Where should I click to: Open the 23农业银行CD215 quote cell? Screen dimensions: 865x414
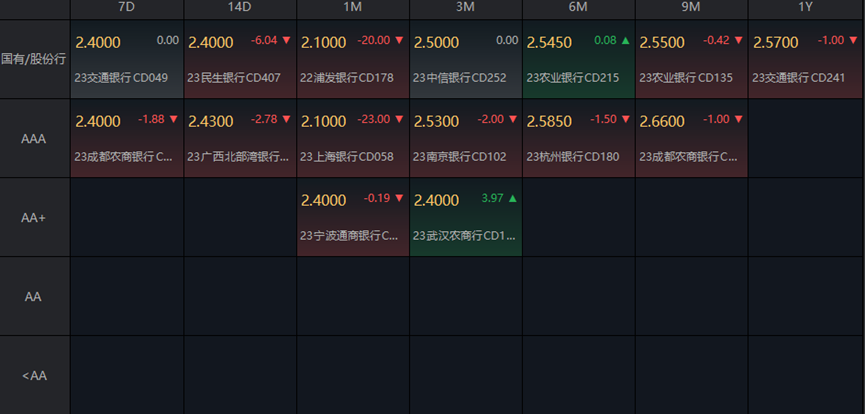coord(579,60)
